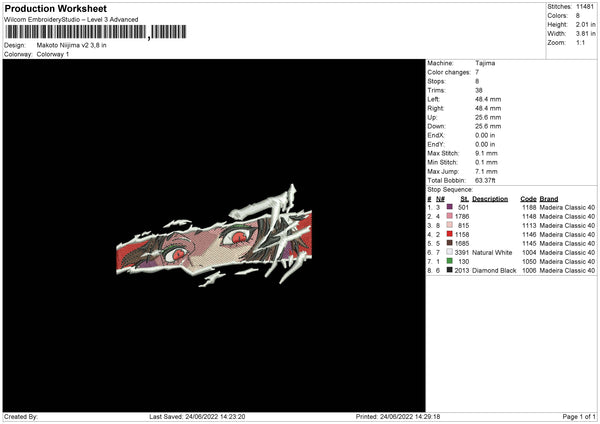Click the thread code 1004

tap(529, 252)
